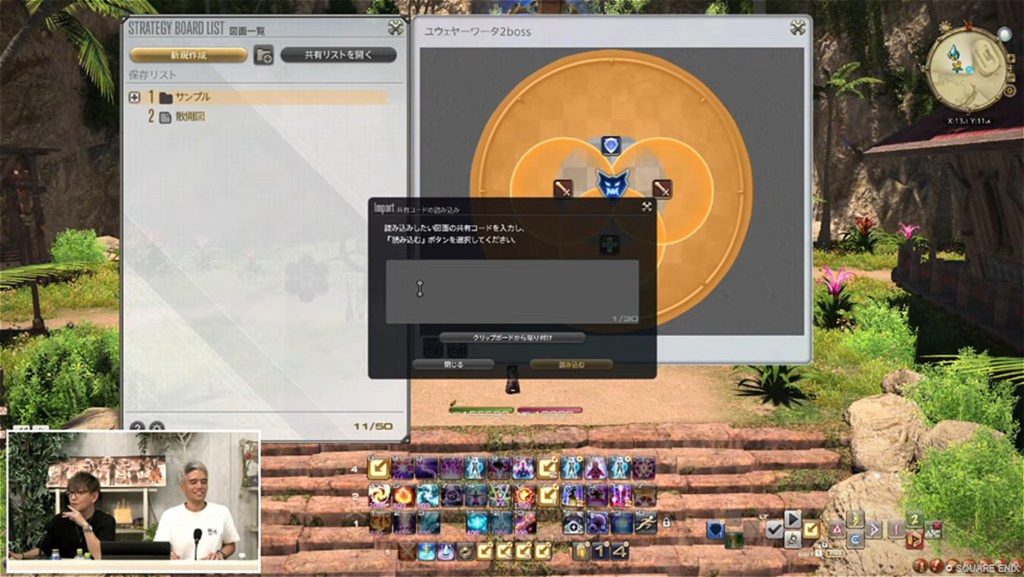Click the 新規作成 (create new) button

(188, 55)
